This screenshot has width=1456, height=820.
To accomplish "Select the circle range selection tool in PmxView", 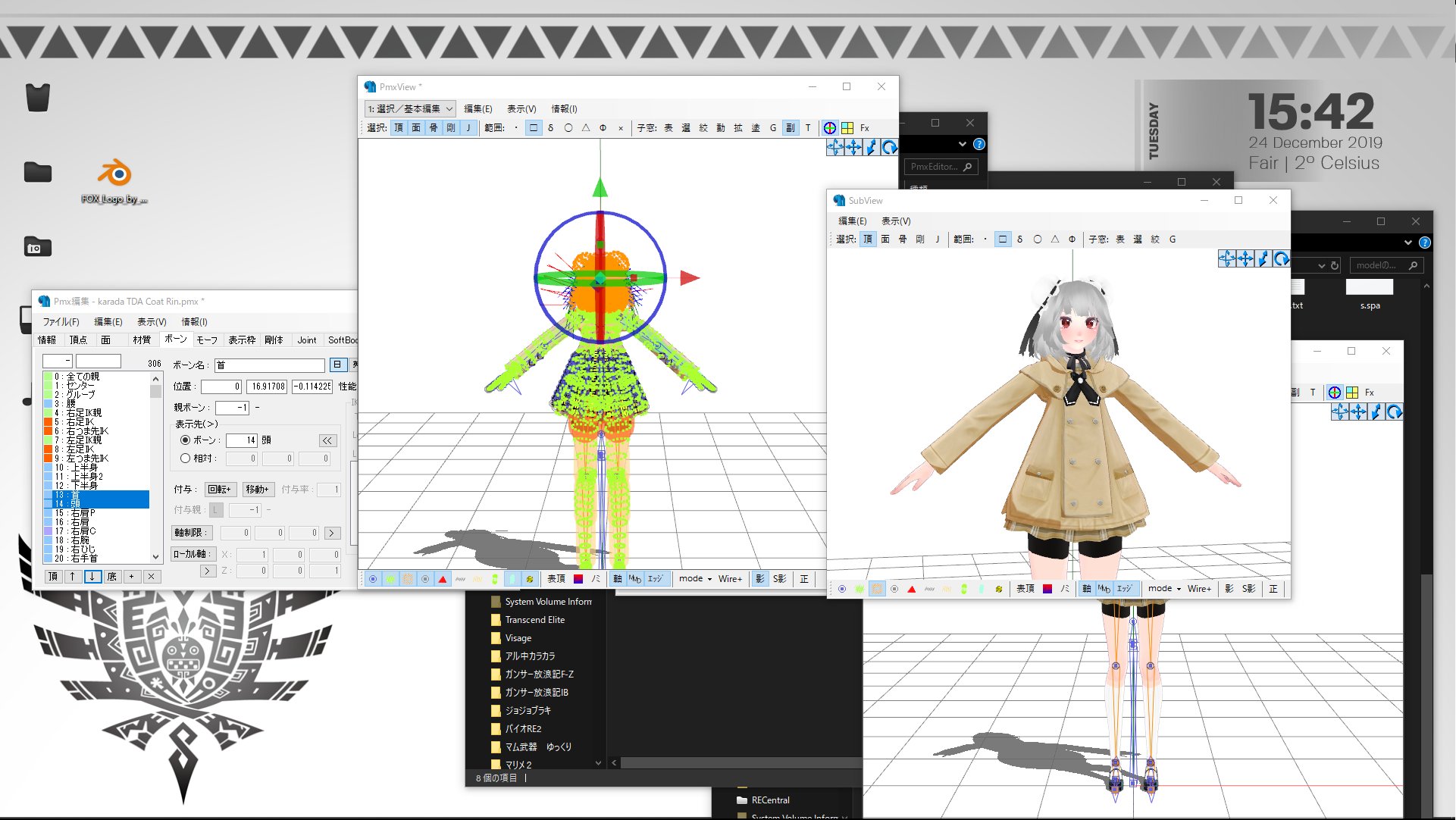I will pyautogui.click(x=568, y=128).
